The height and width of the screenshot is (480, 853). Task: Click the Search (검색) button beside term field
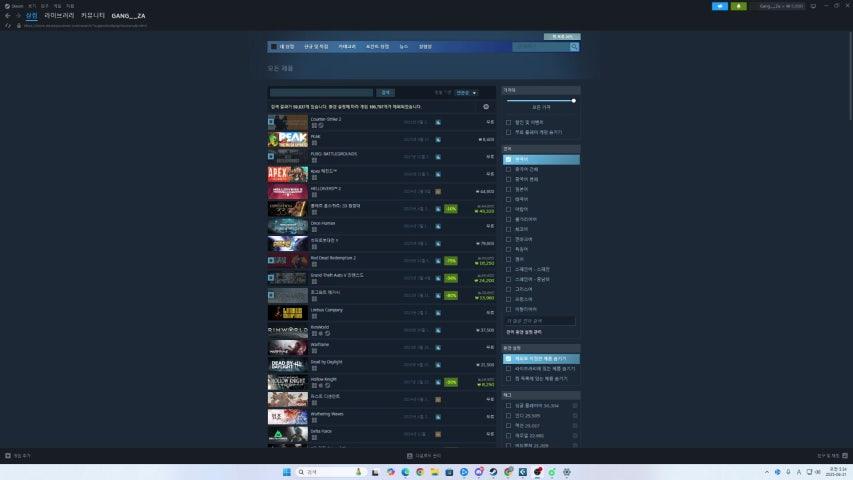pos(386,93)
